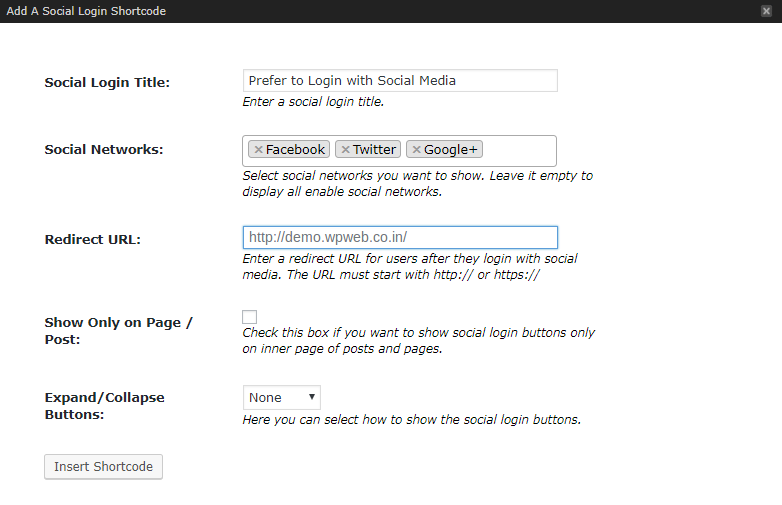The image size is (782, 505).
Task: Select the Google+ tag label
Action: 451,150
